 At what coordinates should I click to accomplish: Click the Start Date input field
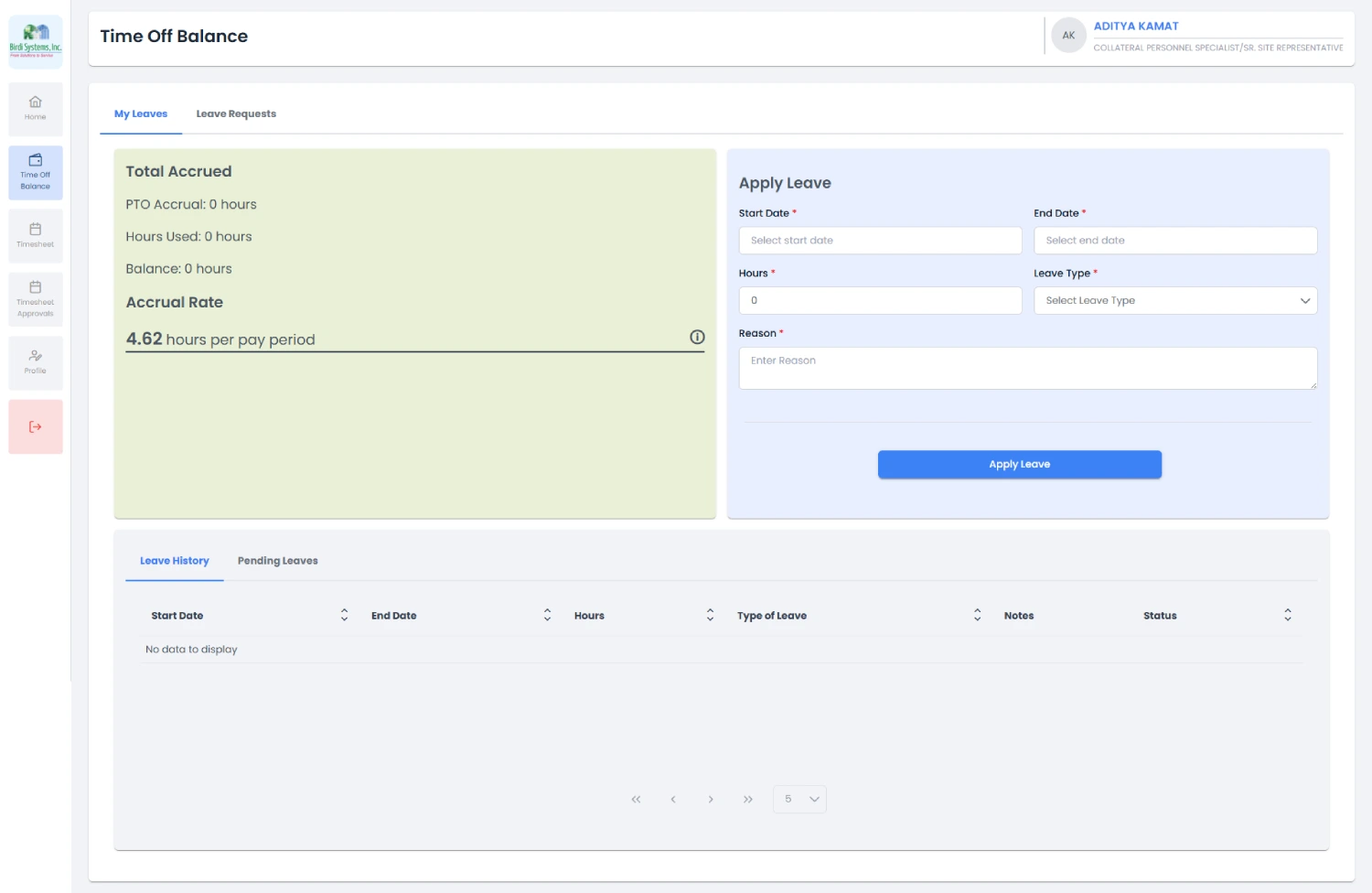(x=880, y=241)
